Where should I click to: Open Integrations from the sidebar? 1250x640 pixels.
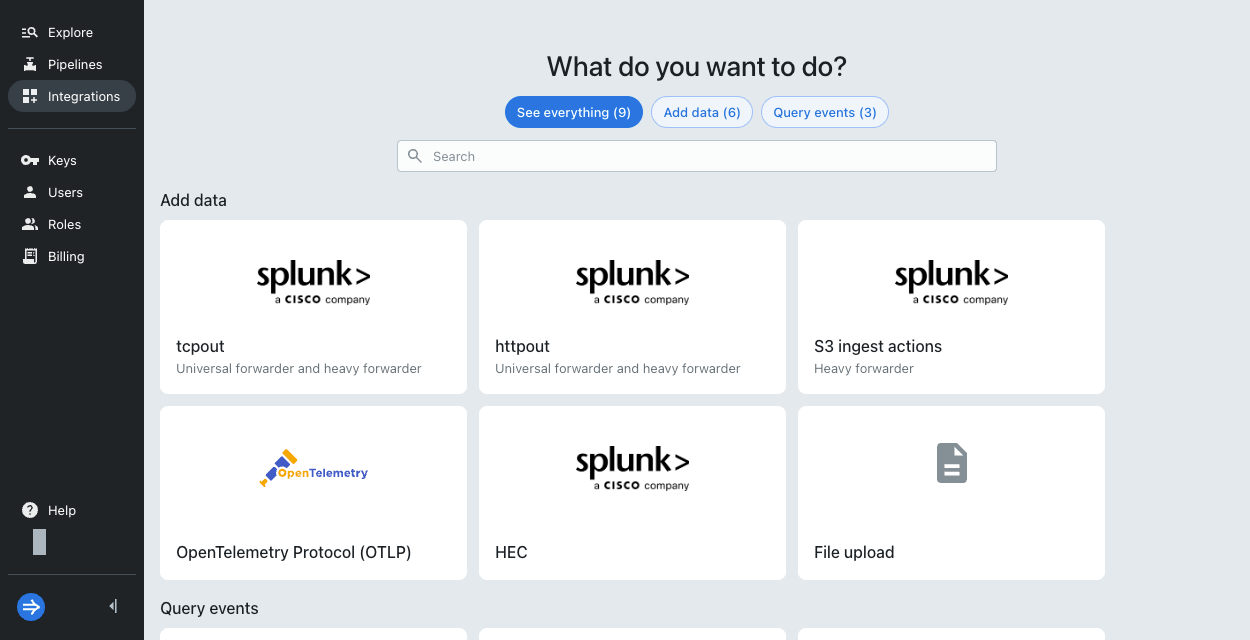click(x=72, y=96)
